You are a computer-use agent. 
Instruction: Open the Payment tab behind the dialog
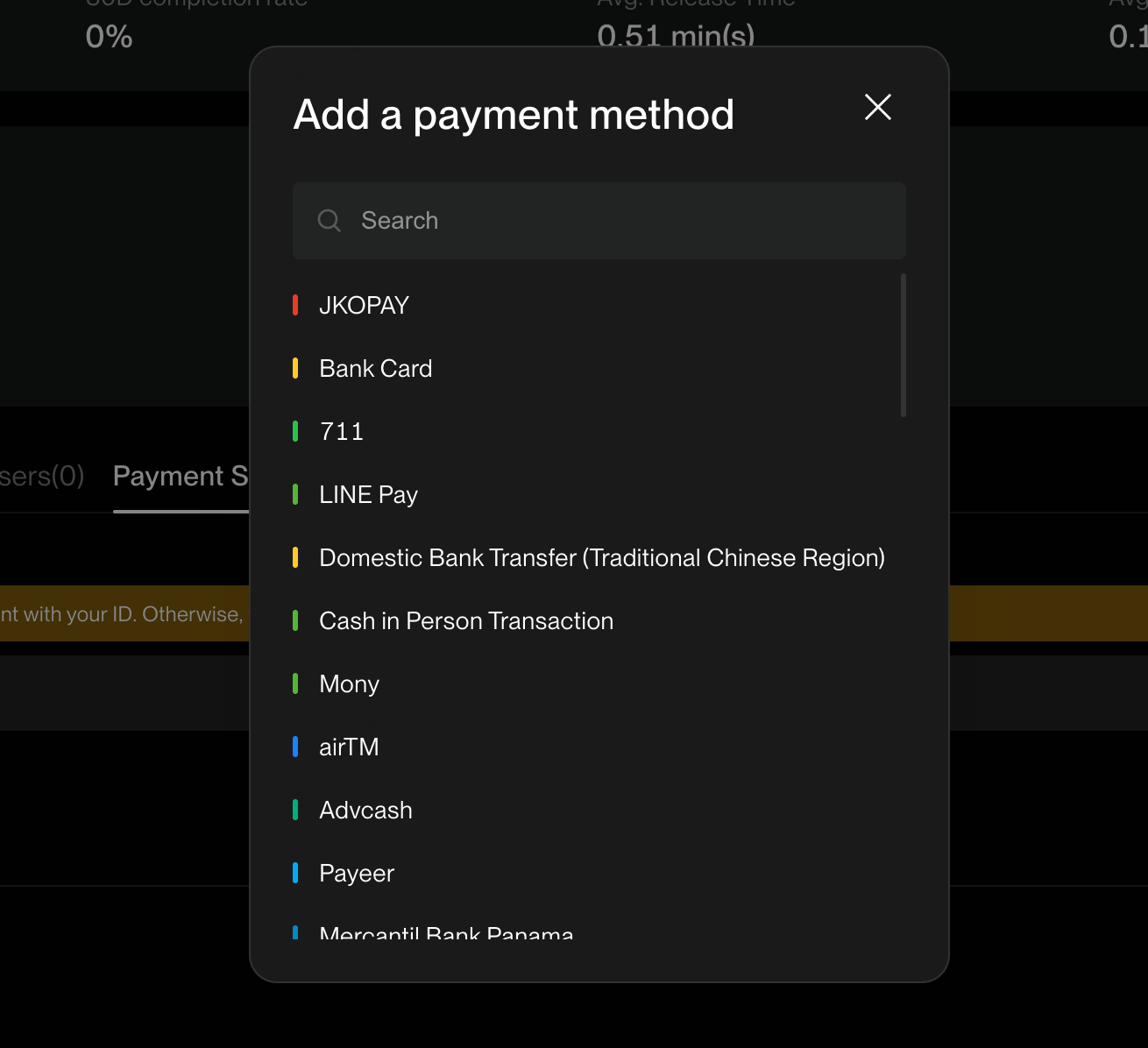(x=181, y=476)
